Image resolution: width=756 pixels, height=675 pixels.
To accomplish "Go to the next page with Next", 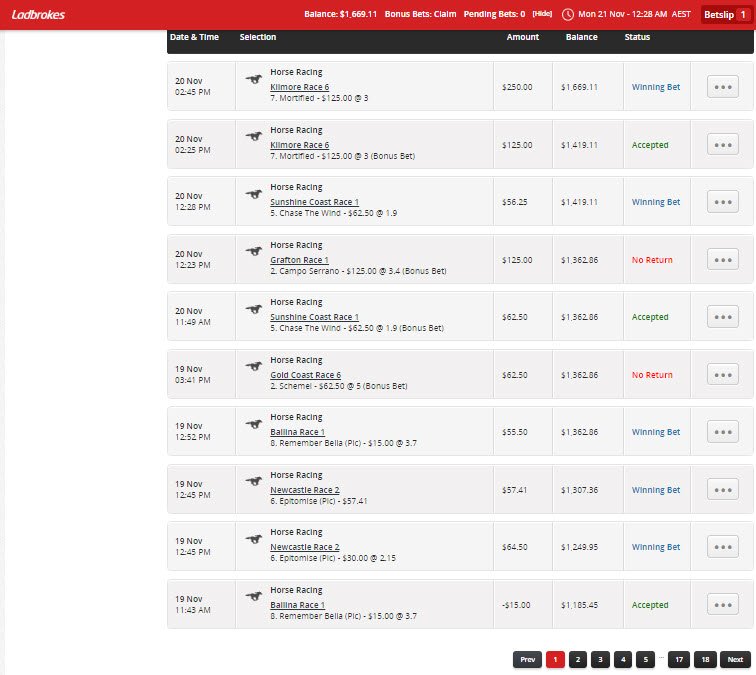I will tap(735, 659).
